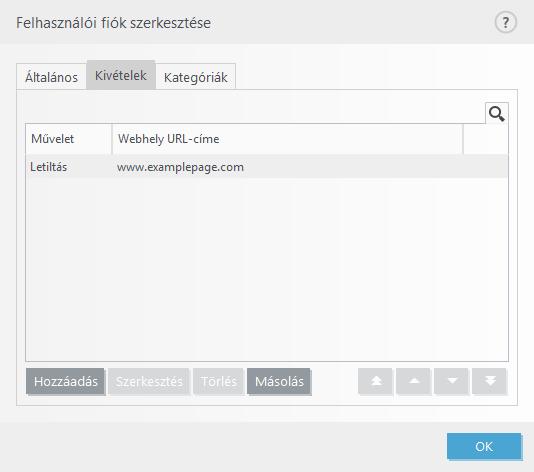Click the Törlés button
This screenshot has width=534, height=472.
[x=218, y=381]
